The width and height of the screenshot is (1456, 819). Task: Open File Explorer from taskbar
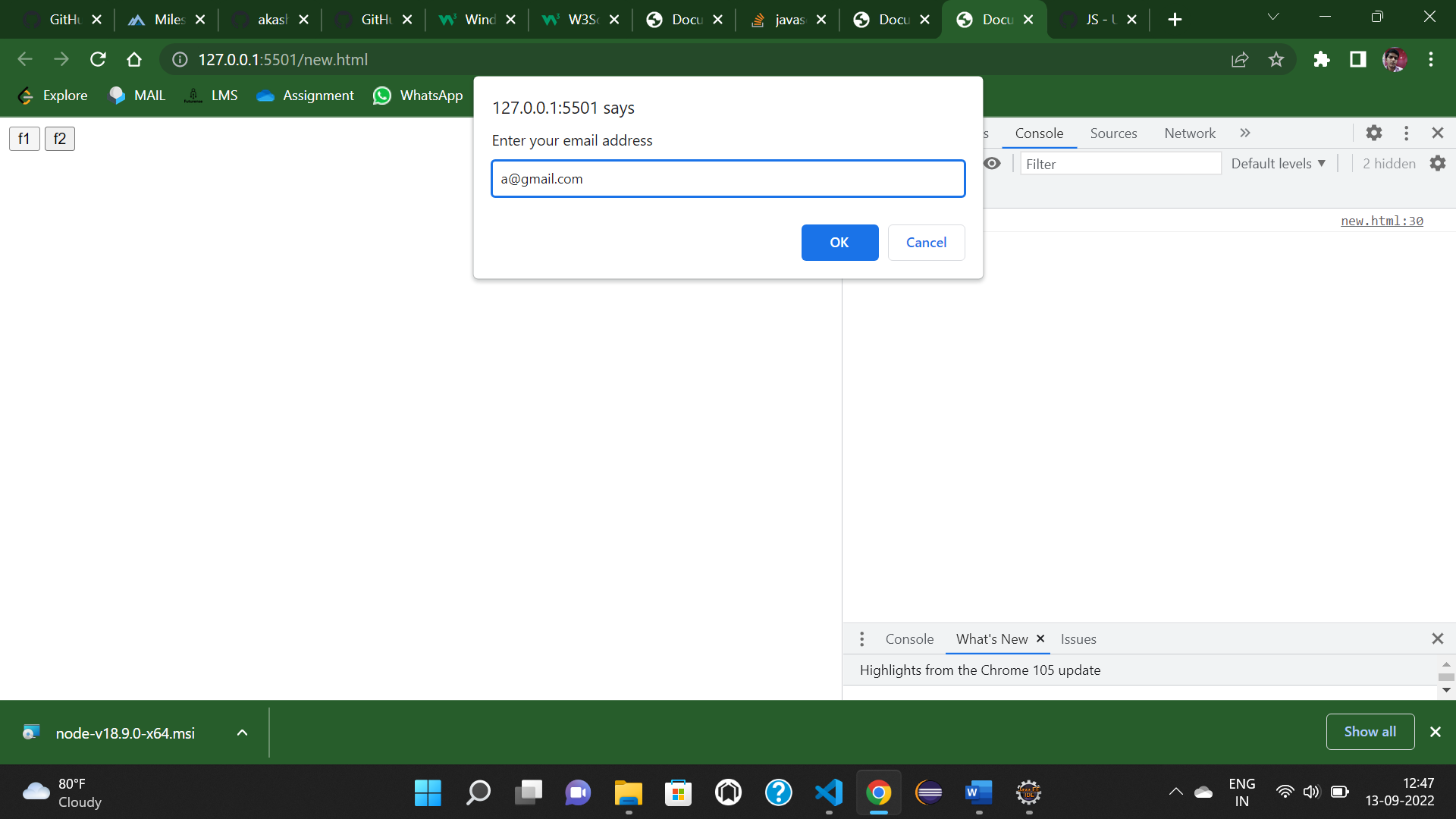click(628, 793)
